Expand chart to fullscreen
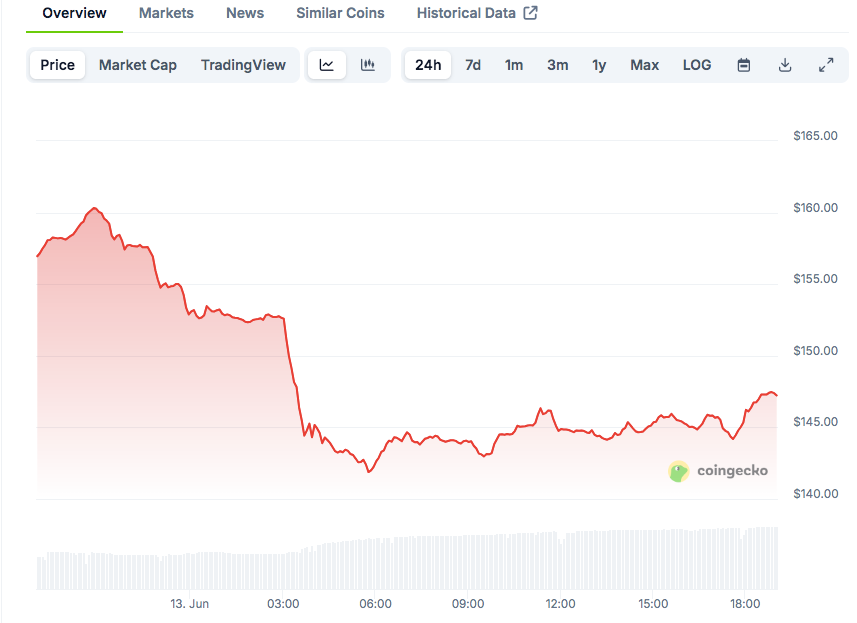Viewport: 857px width, 623px height. click(826, 65)
